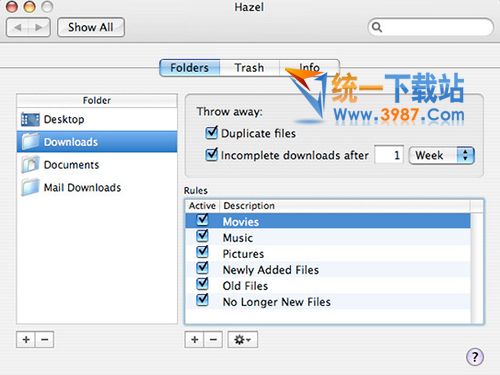The image size is (500, 375).
Task: Click the Show All button
Action: (91, 27)
